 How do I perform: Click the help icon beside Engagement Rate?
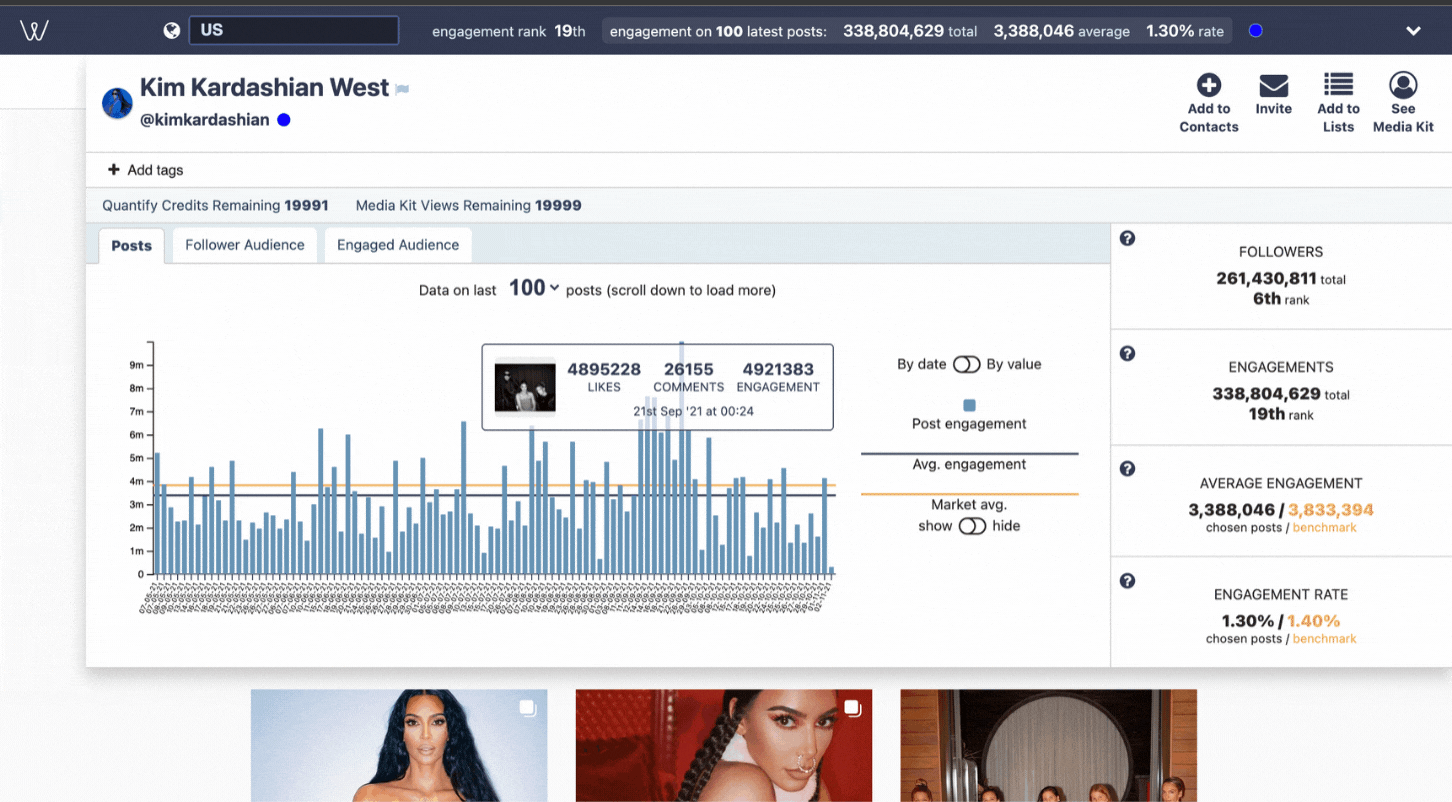pos(1127,580)
